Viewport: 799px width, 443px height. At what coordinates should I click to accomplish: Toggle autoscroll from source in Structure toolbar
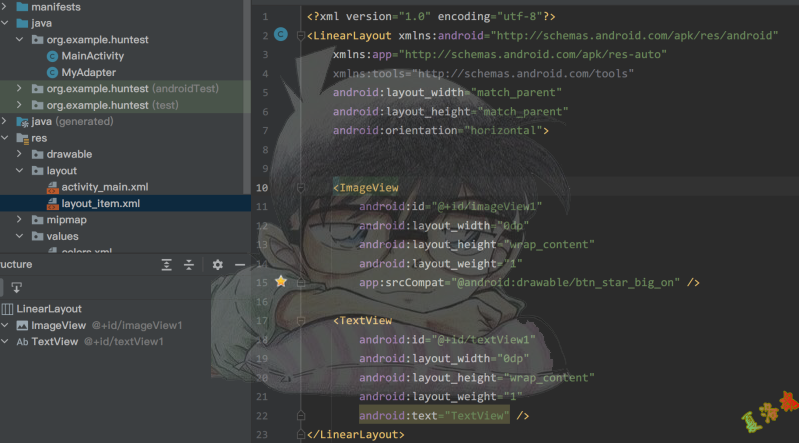coord(17,288)
